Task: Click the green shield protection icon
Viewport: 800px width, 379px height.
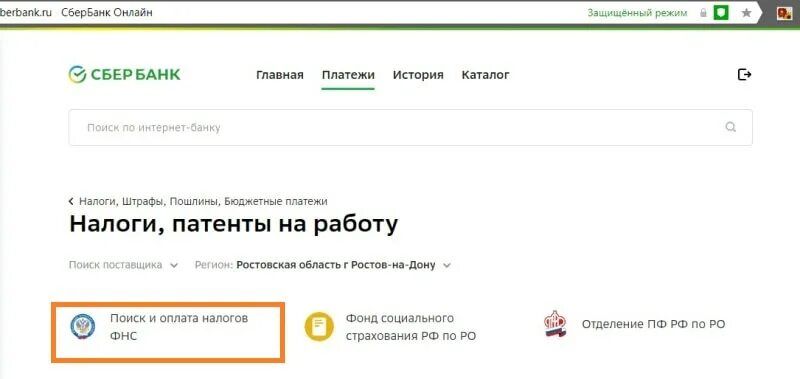Action: click(x=720, y=13)
